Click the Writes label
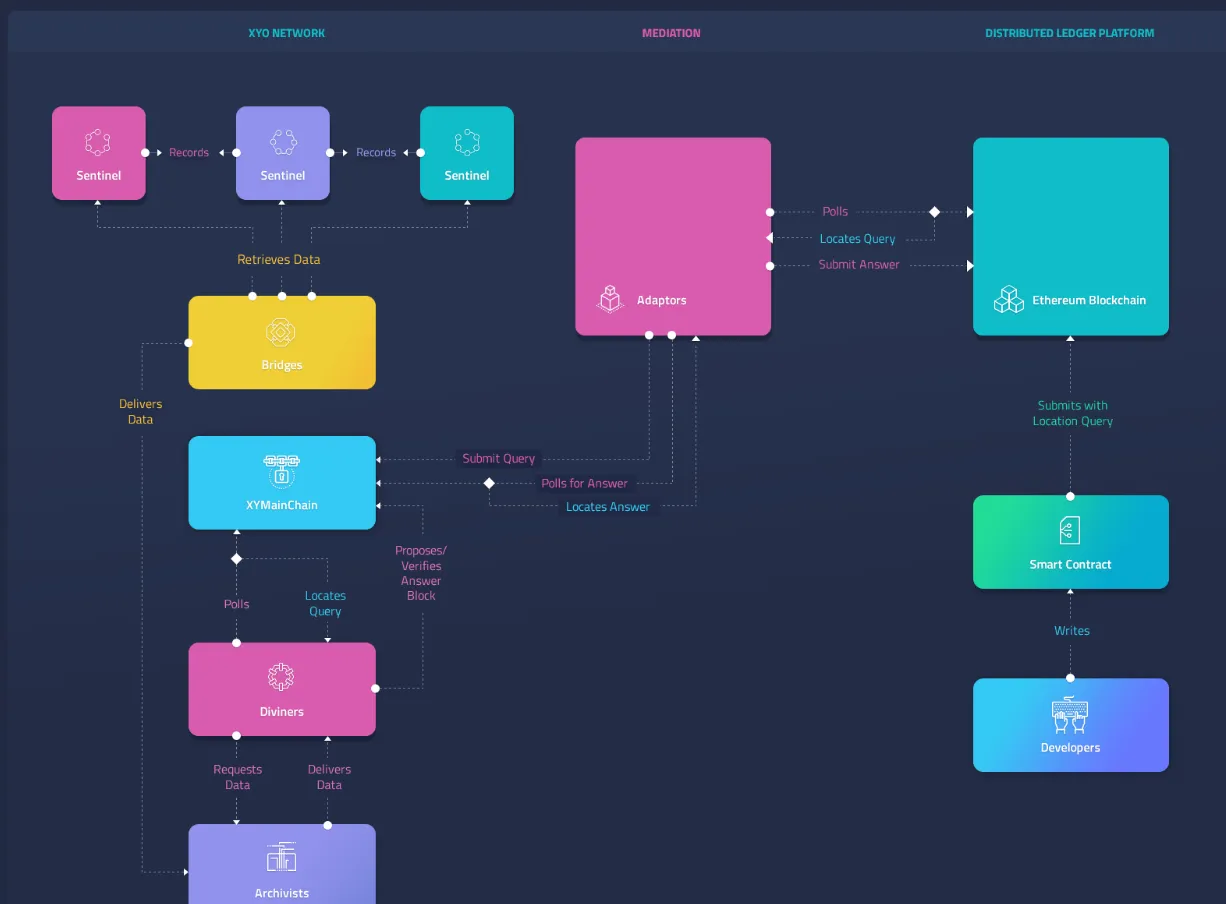 (x=1072, y=631)
